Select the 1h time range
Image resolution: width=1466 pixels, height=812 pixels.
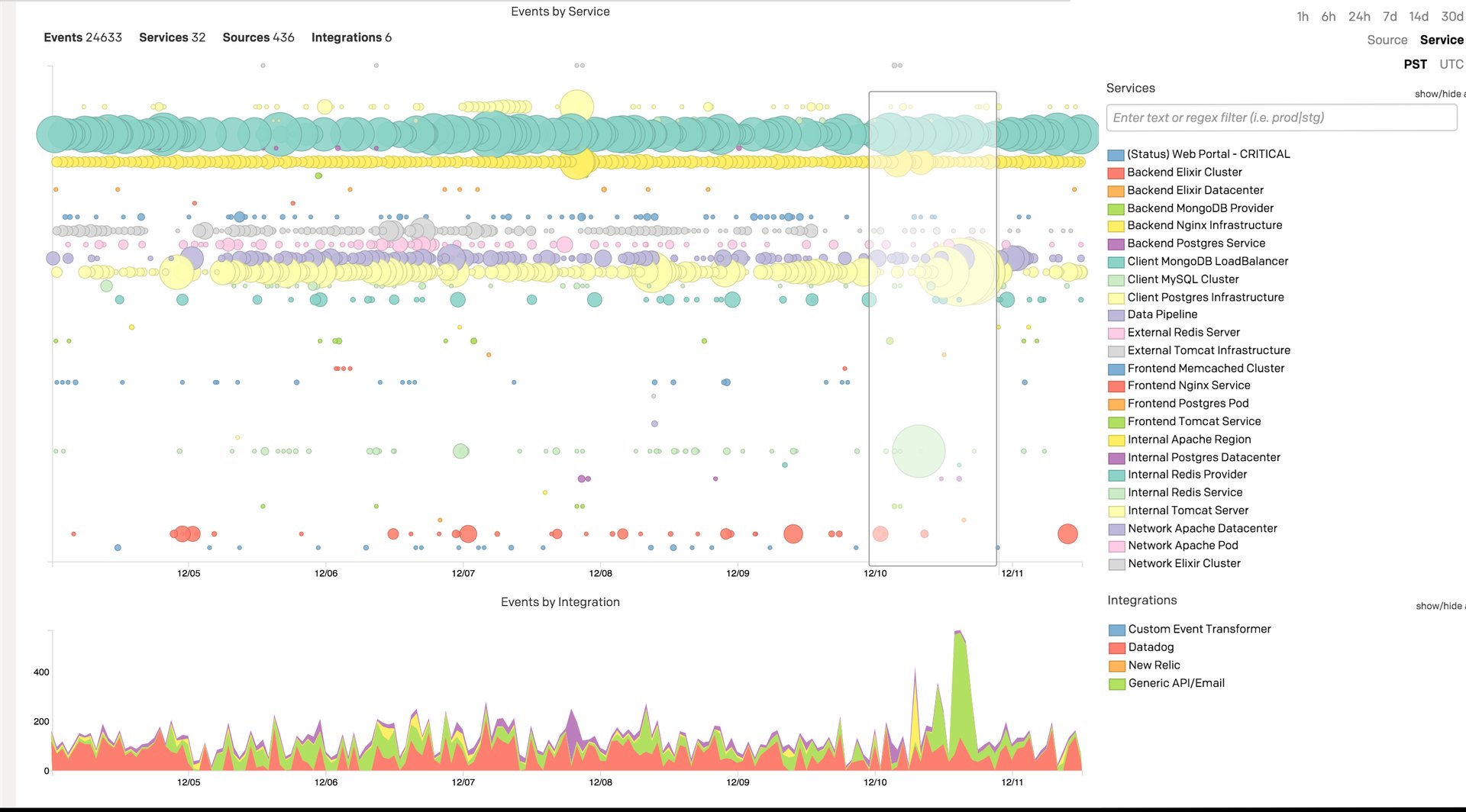coord(1303,17)
